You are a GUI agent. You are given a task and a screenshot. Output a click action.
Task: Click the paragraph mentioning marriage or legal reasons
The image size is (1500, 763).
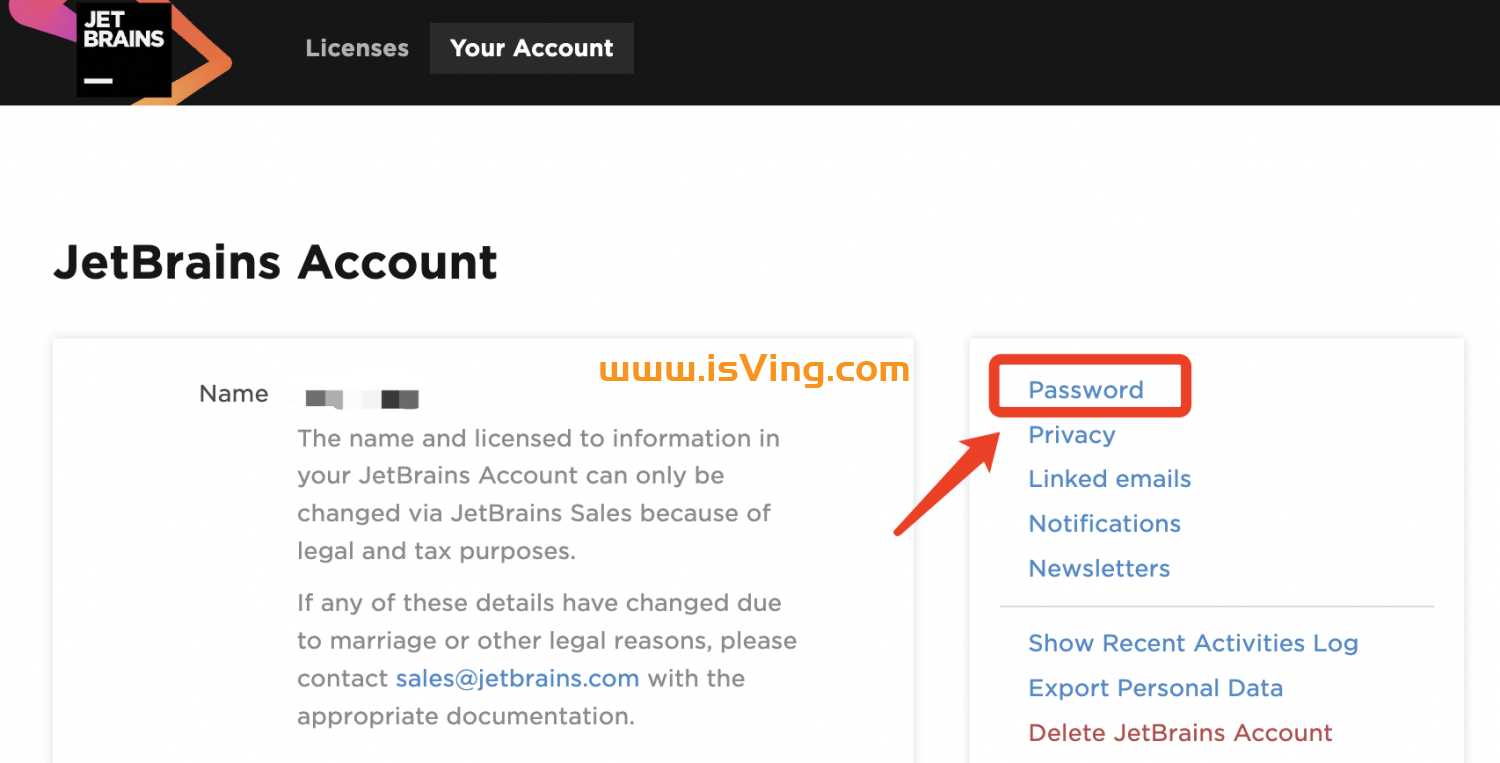546,659
